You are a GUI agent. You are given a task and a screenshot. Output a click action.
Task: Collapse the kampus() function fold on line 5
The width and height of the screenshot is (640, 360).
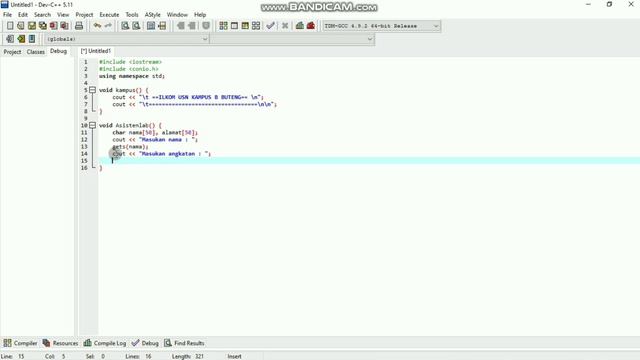93,90
